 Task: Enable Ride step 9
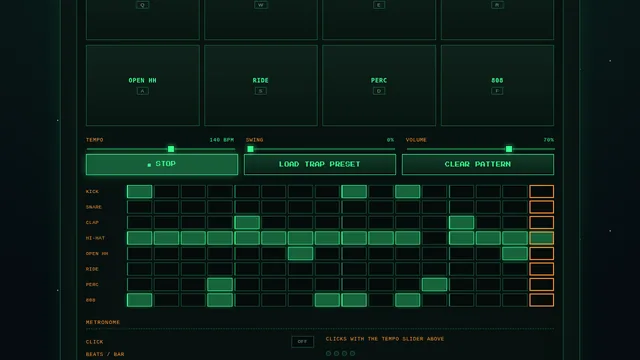354,269
